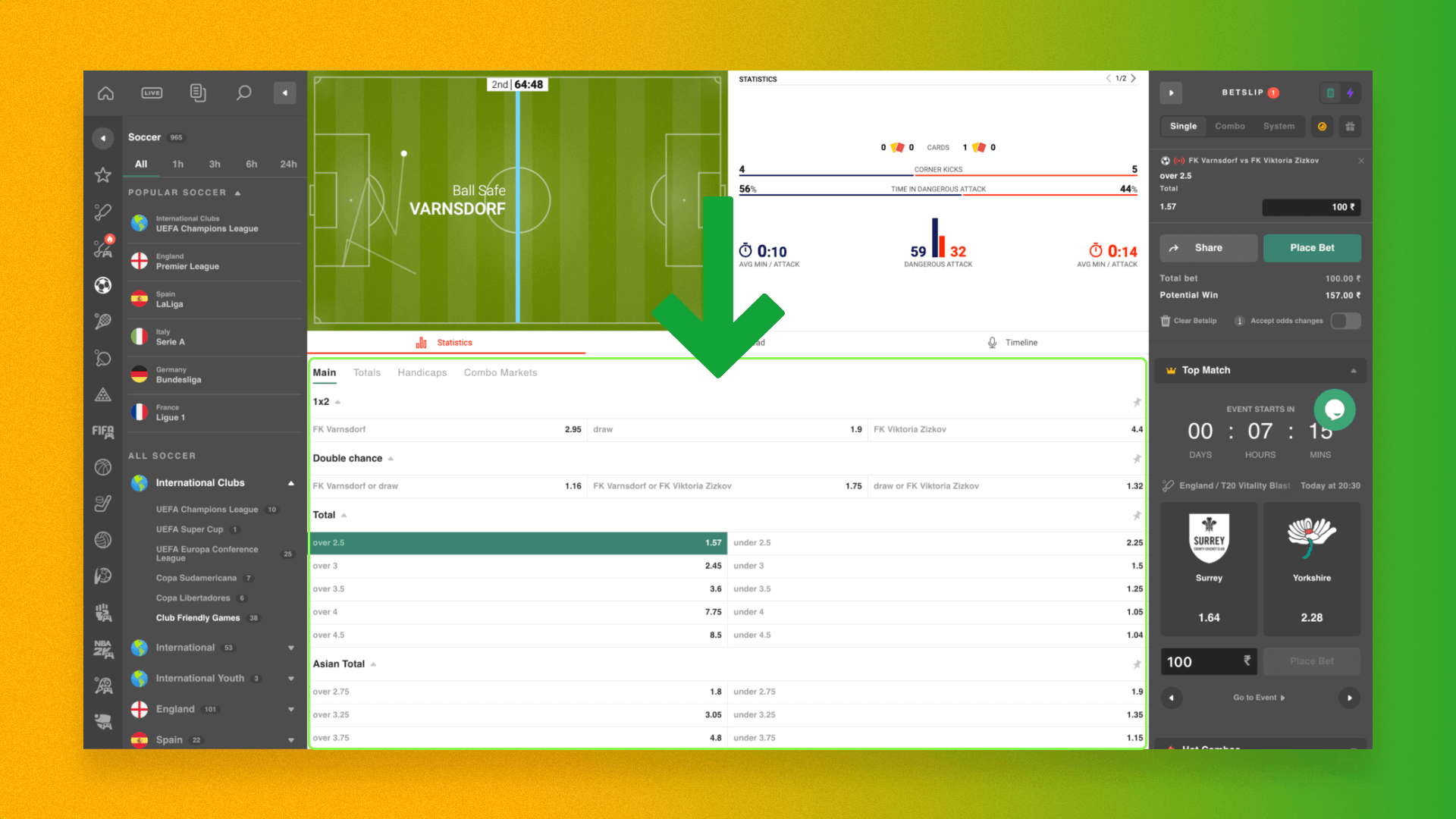Expand International Clubs tree item

tap(291, 483)
